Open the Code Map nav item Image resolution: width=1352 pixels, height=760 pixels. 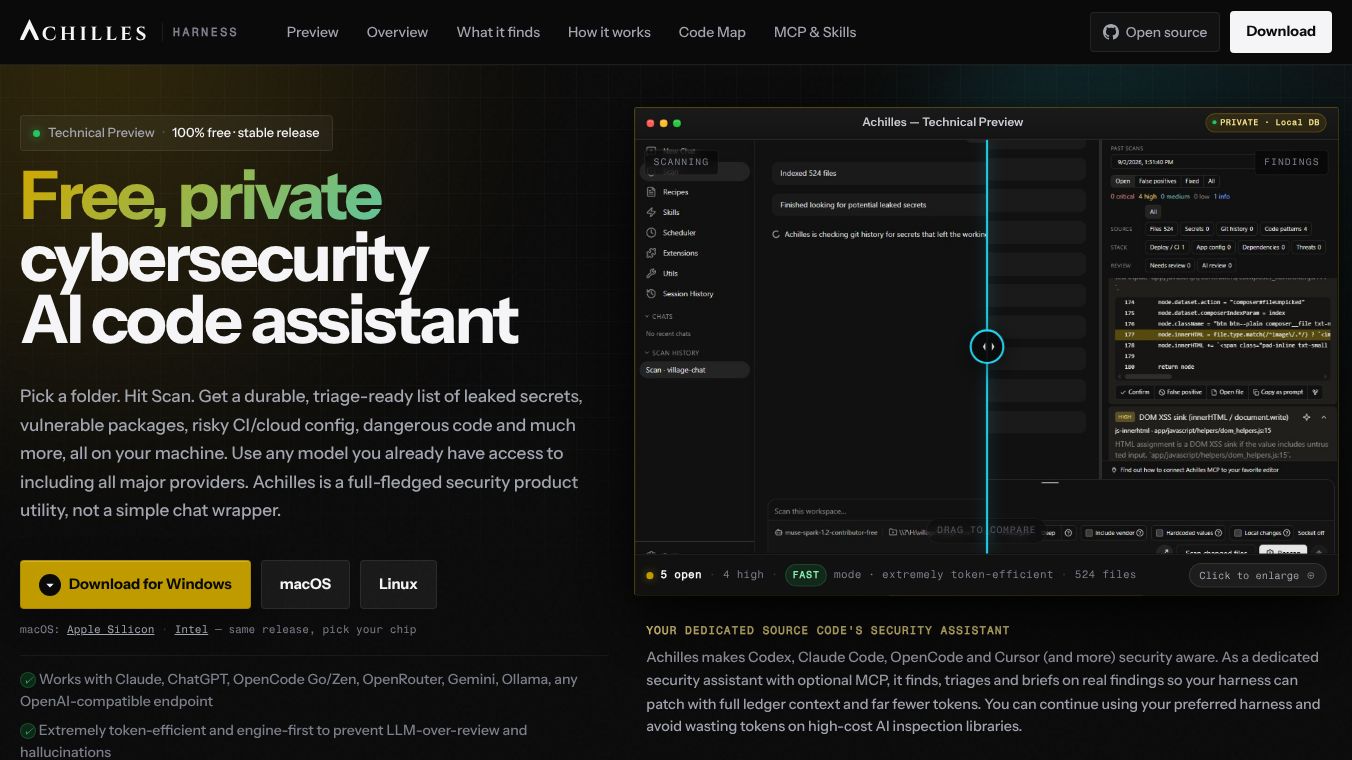pyautogui.click(x=712, y=32)
